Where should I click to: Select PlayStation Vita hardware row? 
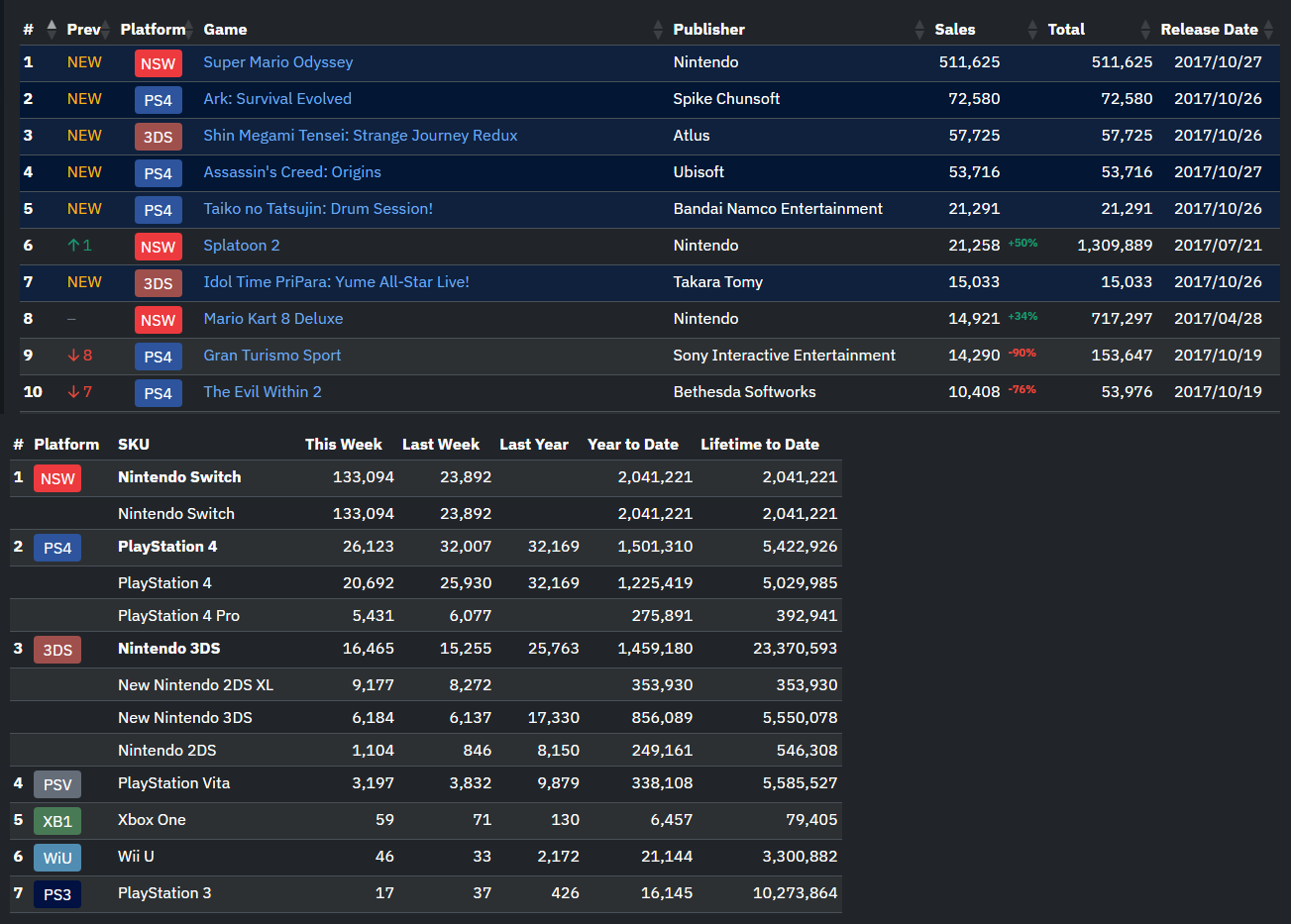[x=426, y=784]
